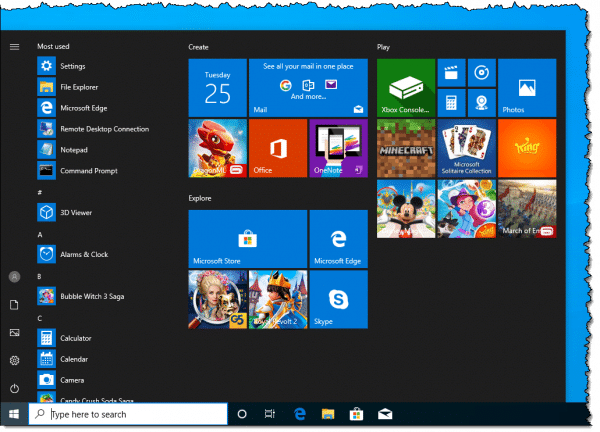Open the Calculator small tile

coord(452,103)
